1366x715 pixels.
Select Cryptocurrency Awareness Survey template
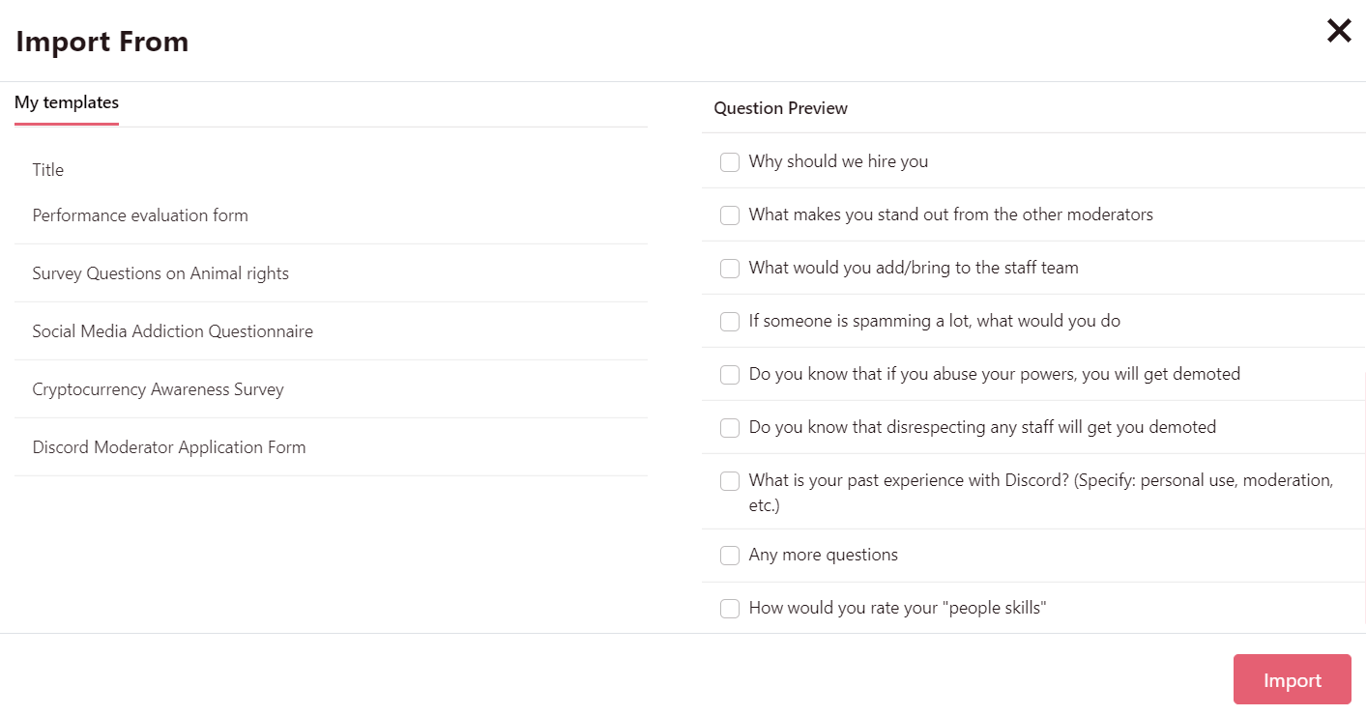(158, 390)
